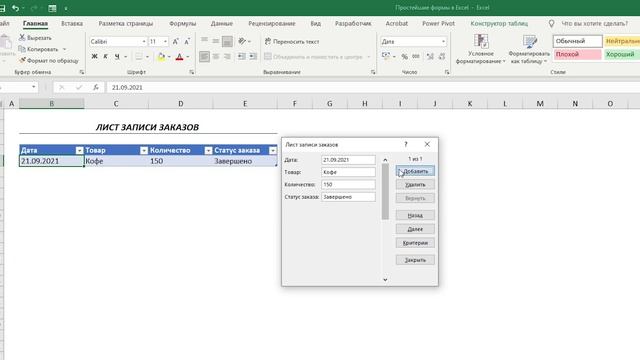Increase font size with the large A icon
Screen dimensions: 640x360
point(176,42)
